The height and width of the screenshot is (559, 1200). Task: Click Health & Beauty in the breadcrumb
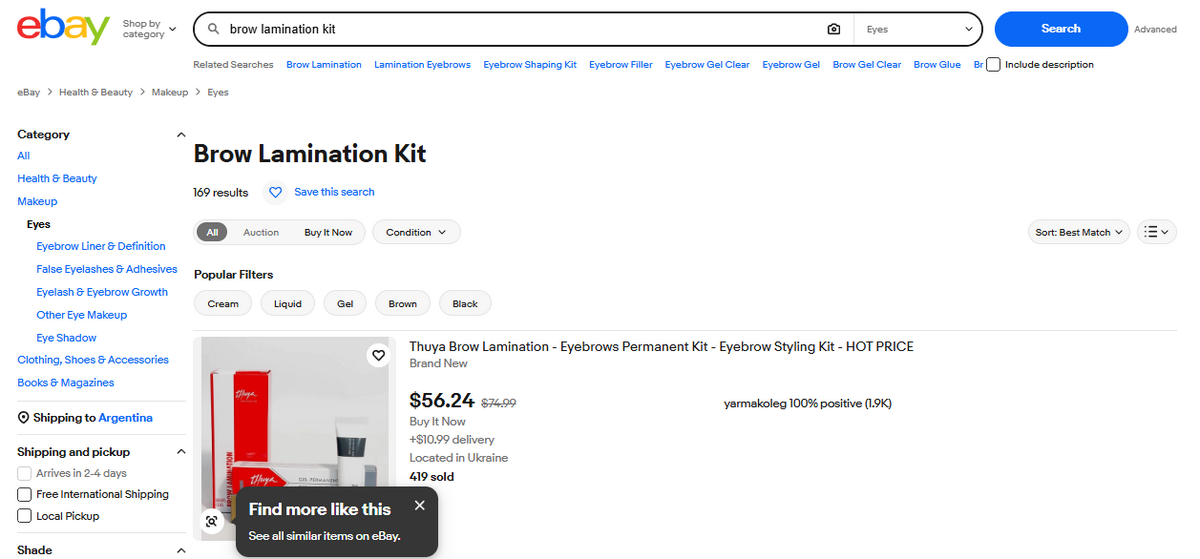96,92
